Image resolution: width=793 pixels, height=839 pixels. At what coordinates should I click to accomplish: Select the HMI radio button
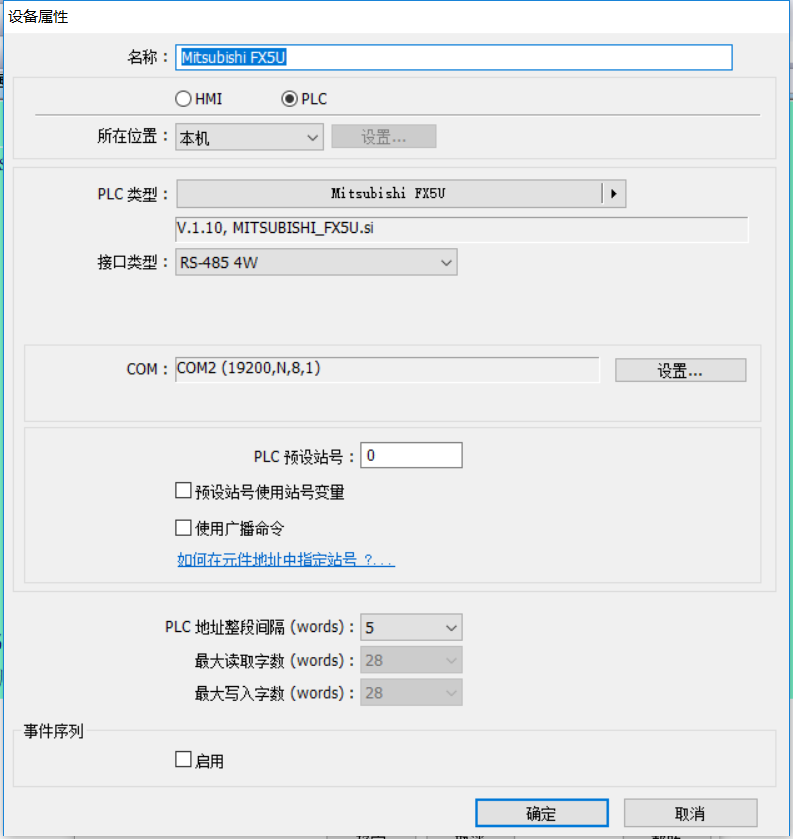tap(183, 99)
